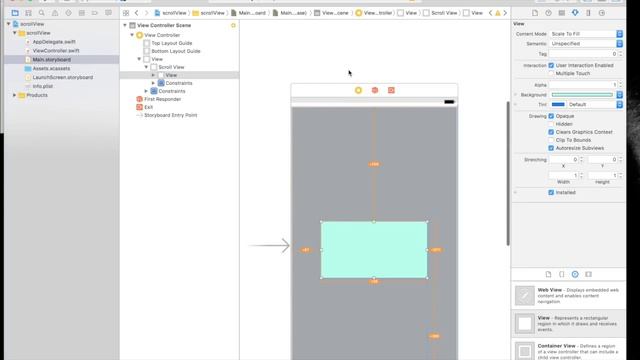This screenshot has width=640, height=360.
Task: Click the Tag input field
Action: (x=583, y=54)
